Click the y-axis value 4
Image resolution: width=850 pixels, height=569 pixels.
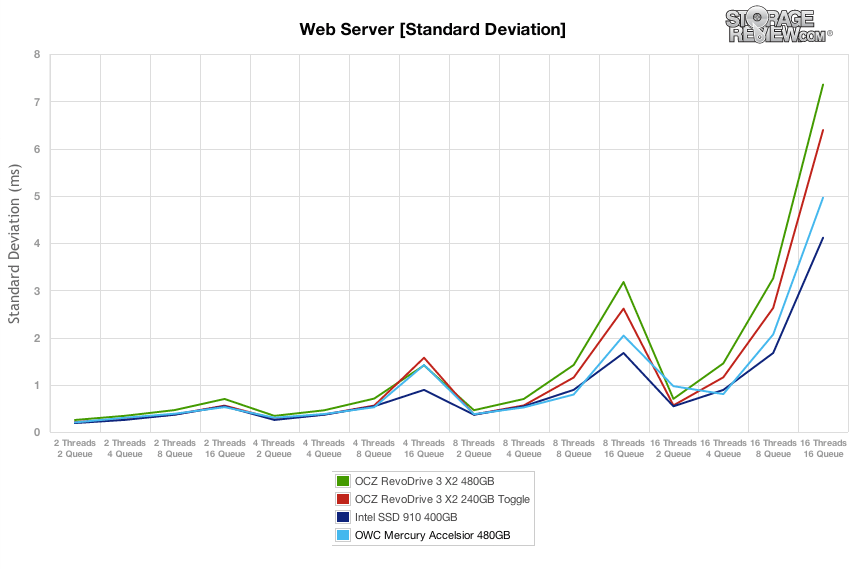click(37, 243)
